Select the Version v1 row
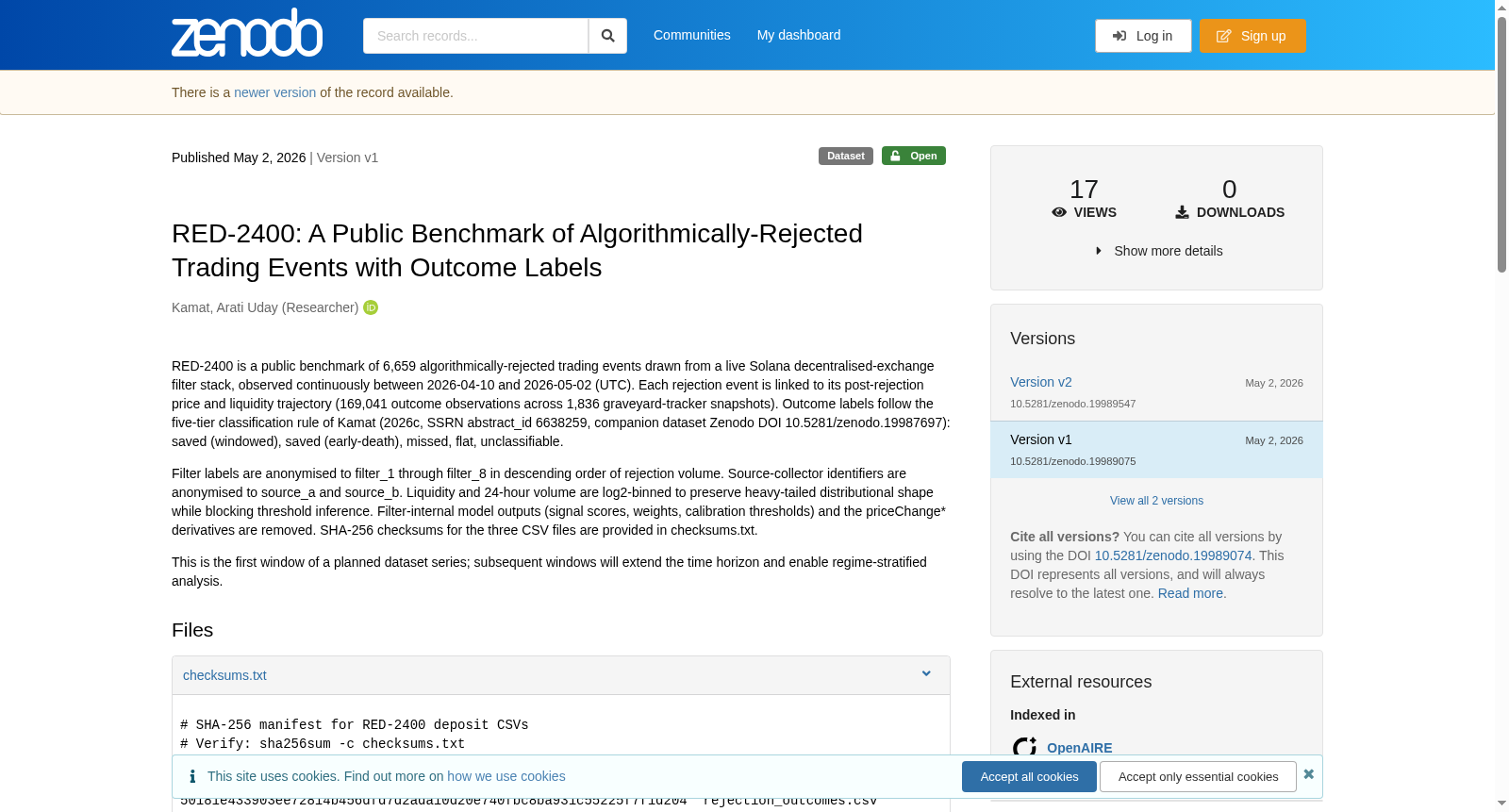Image resolution: width=1509 pixels, height=812 pixels. click(1156, 450)
